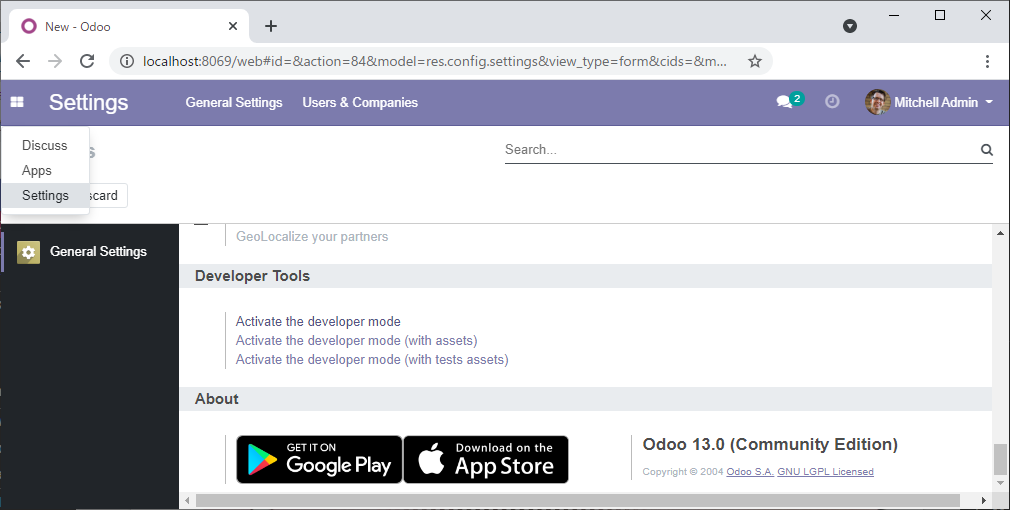The image size is (1010, 510).
Task: Click the General Settings gear icon in sidebar
Action: [28, 252]
